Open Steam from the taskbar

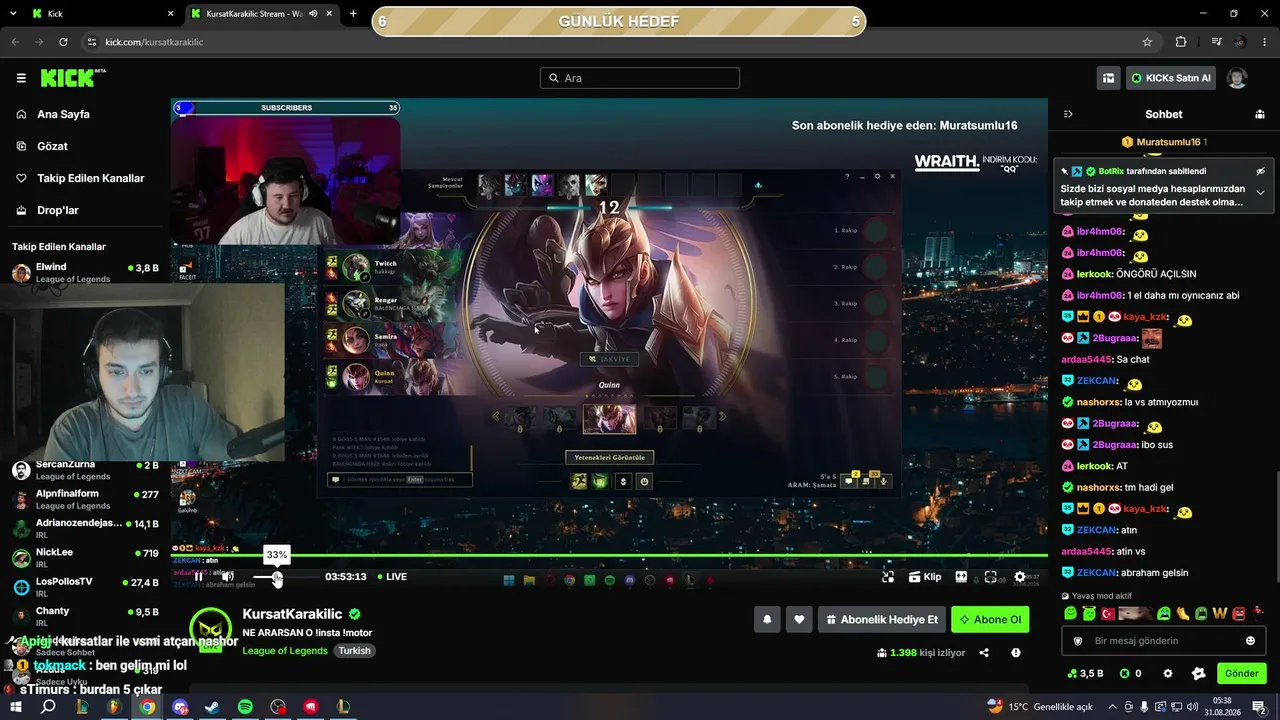pyautogui.click(x=212, y=707)
